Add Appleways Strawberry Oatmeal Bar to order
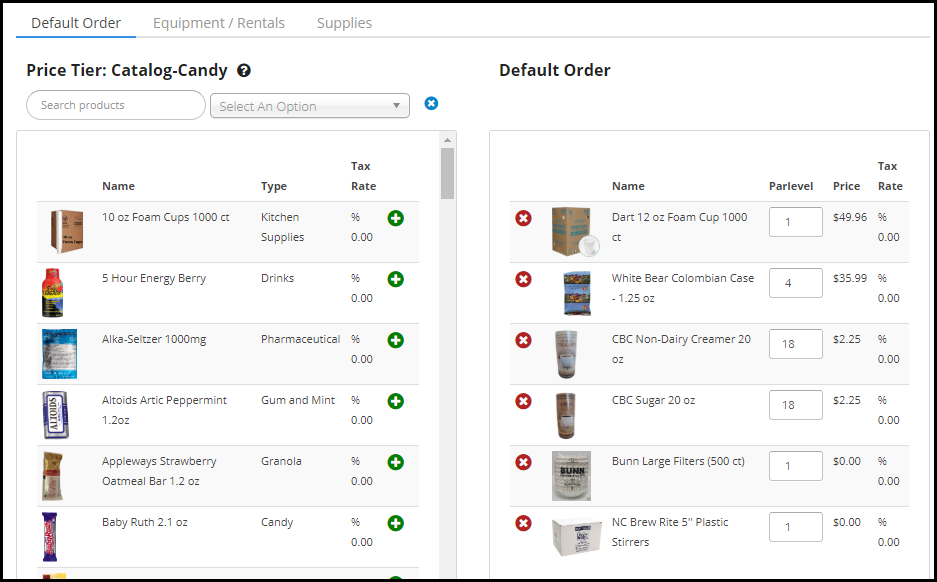 click(396, 462)
